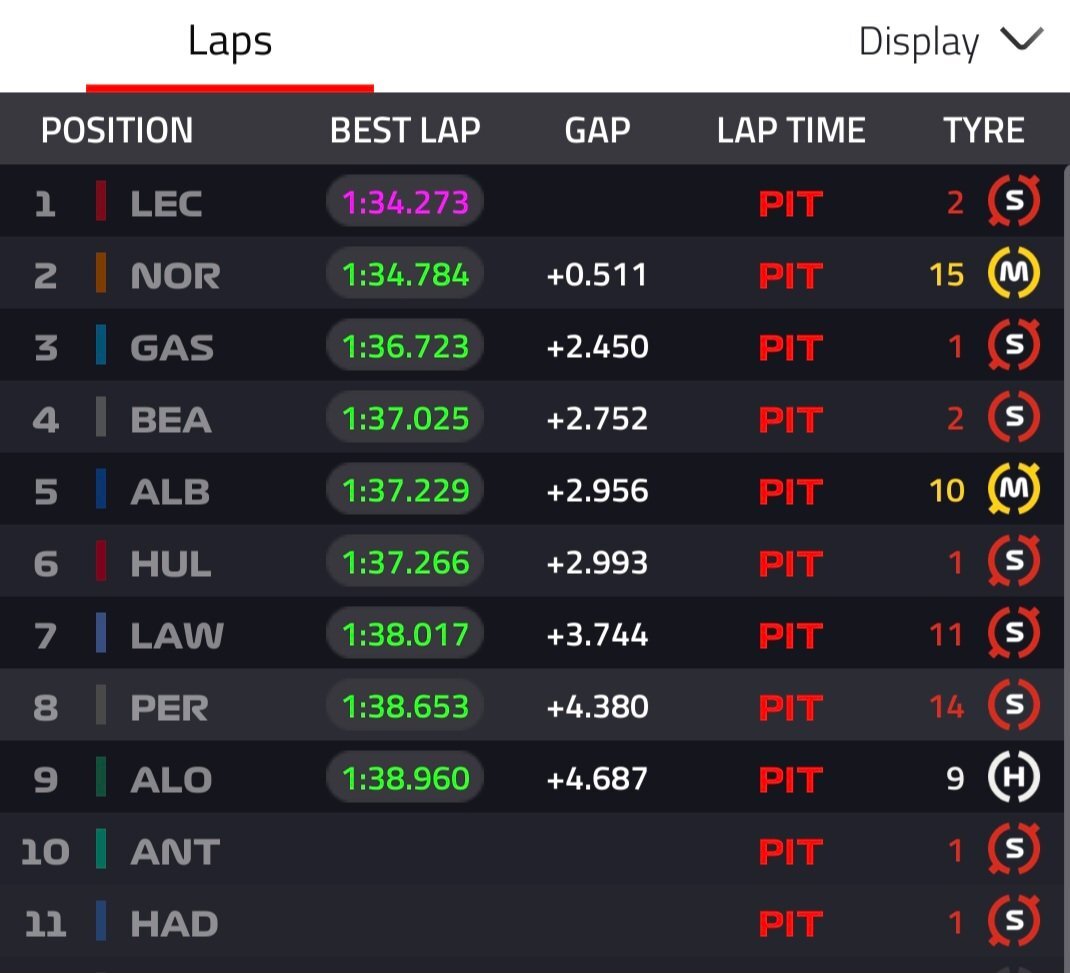Tap the ANT driver name
The height and width of the screenshot is (973, 1070).
[x=175, y=852]
